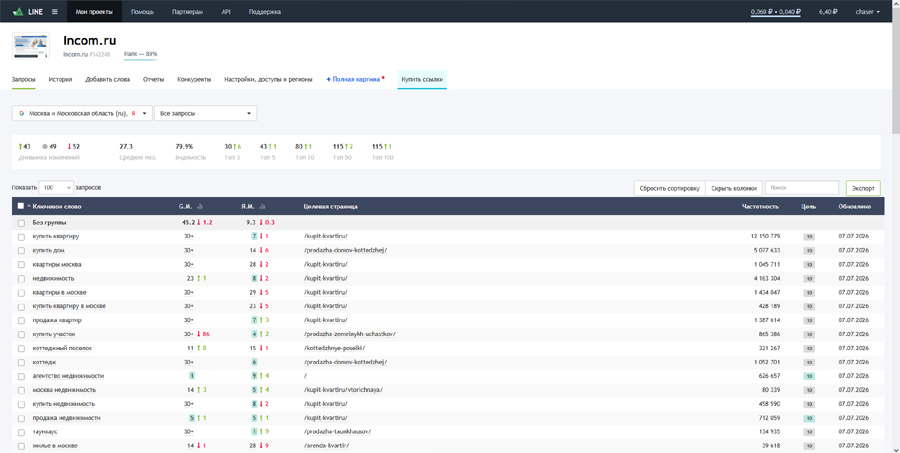Click the Топ 10 statistic 80
The width and height of the screenshot is (900, 453).
(299, 146)
